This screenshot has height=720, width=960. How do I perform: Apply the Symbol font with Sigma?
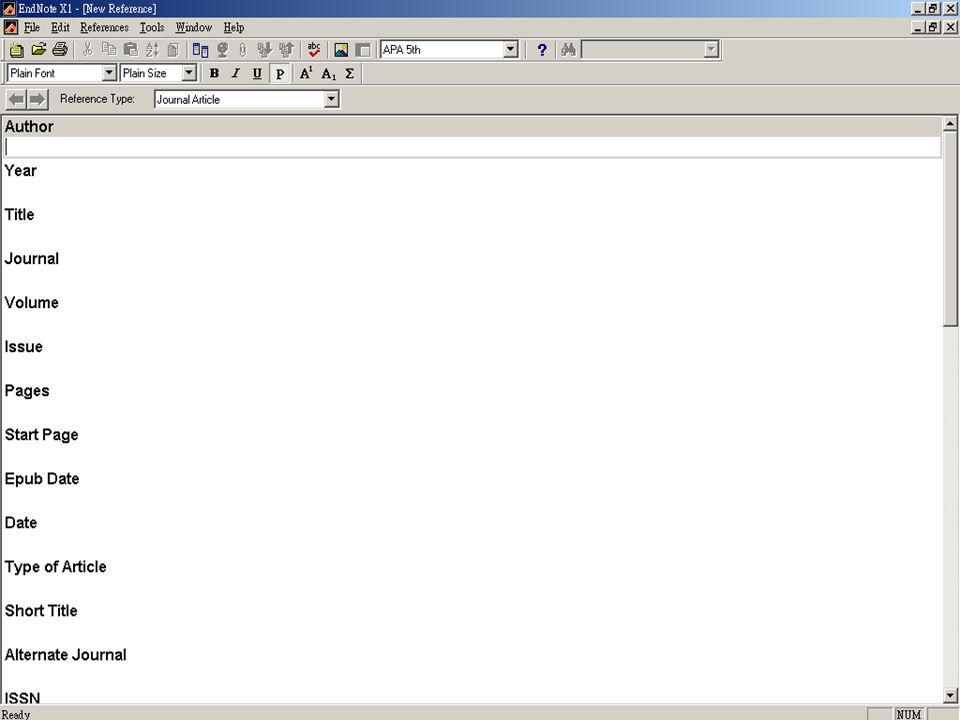tap(350, 73)
